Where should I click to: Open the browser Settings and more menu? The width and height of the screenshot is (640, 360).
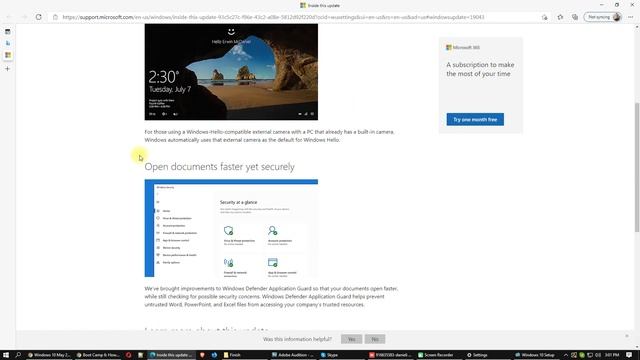pos(631,17)
